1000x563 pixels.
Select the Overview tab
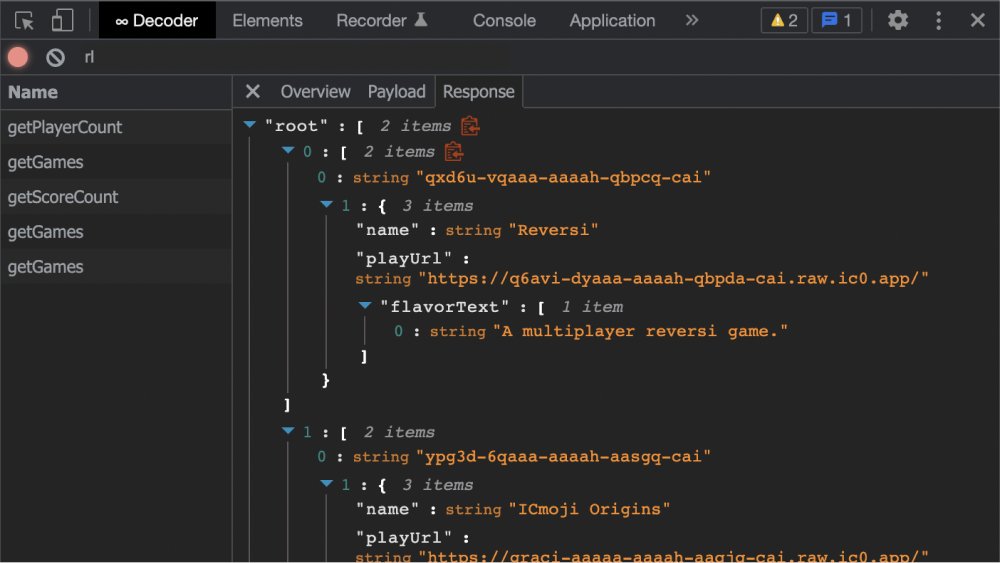(x=315, y=92)
